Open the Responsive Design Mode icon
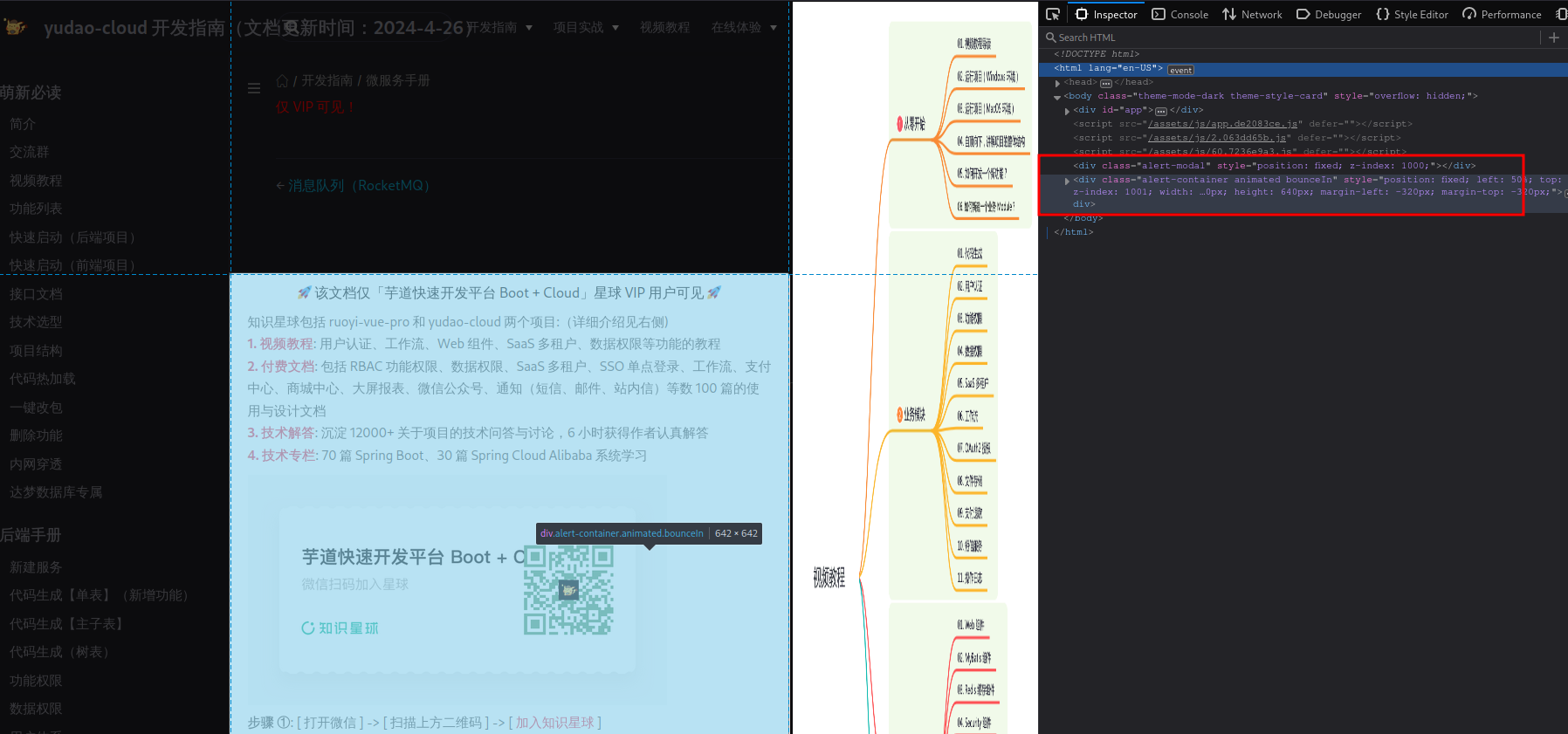Image resolution: width=1568 pixels, height=734 pixels. [1561, 14]
